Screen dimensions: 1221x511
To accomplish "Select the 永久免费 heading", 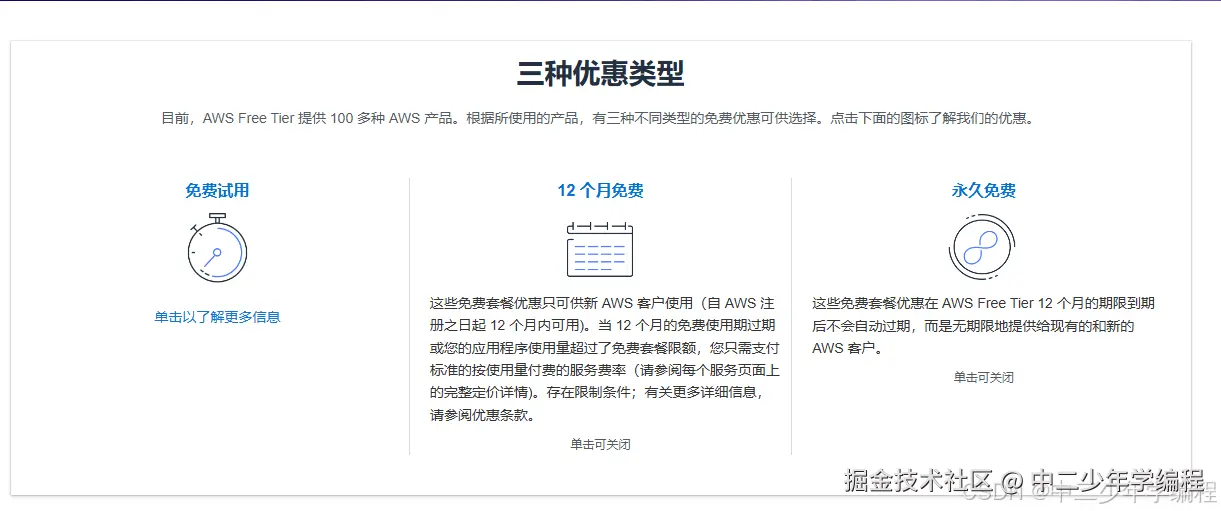I will 983,190.
